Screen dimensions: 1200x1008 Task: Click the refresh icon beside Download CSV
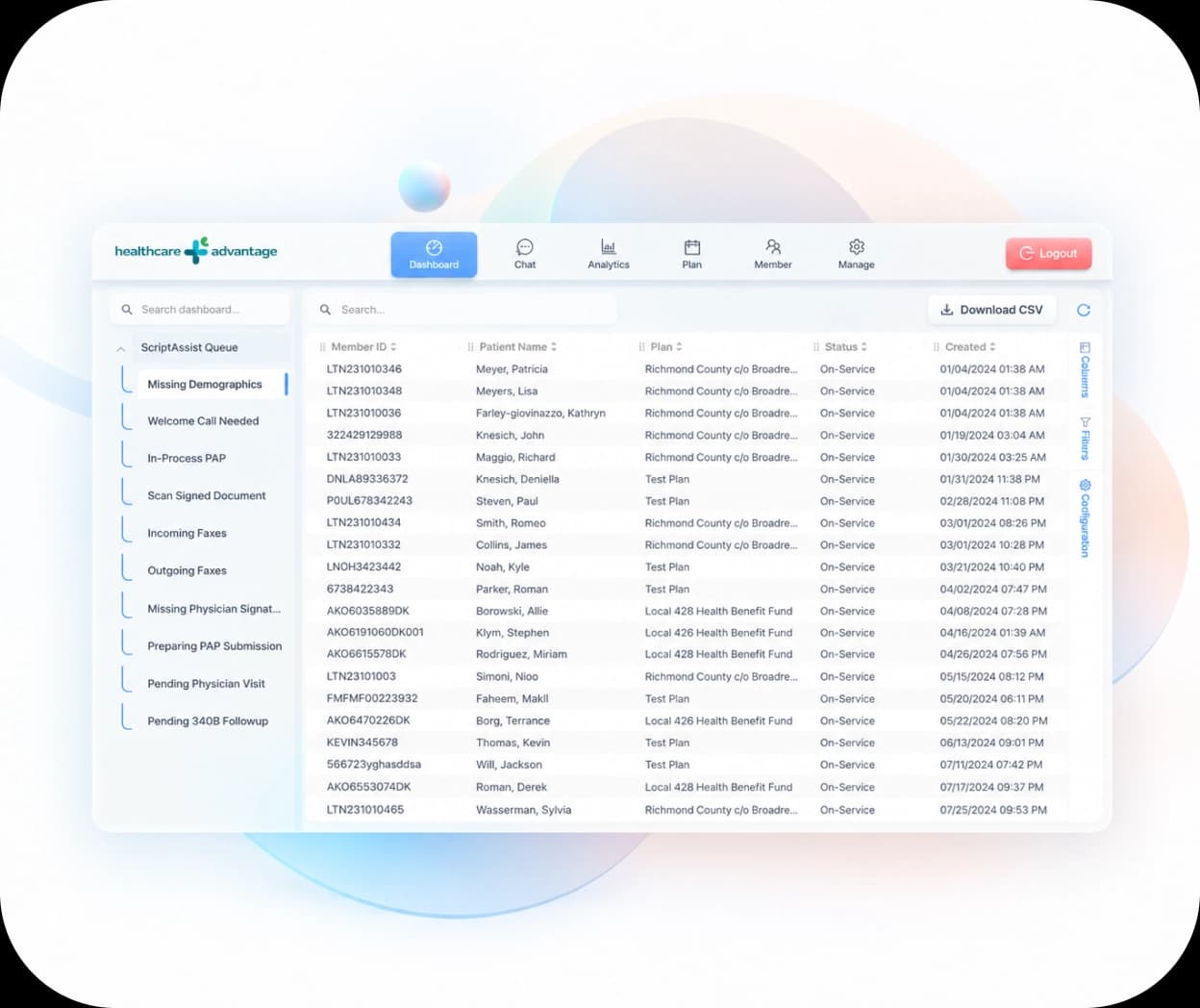(x=1084, y=310)
